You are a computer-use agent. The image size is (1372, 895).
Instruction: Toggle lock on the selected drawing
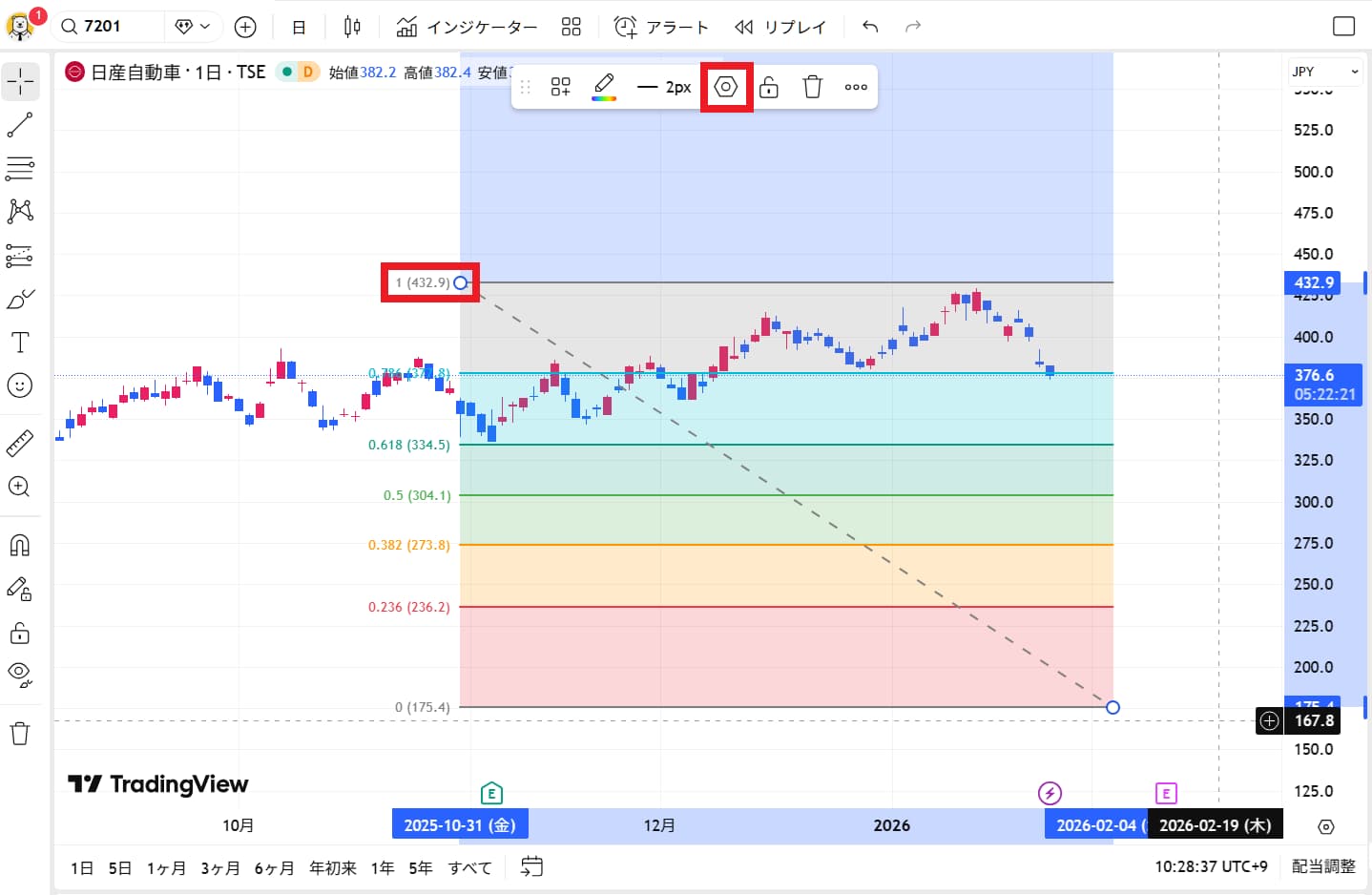coord(769,88)
